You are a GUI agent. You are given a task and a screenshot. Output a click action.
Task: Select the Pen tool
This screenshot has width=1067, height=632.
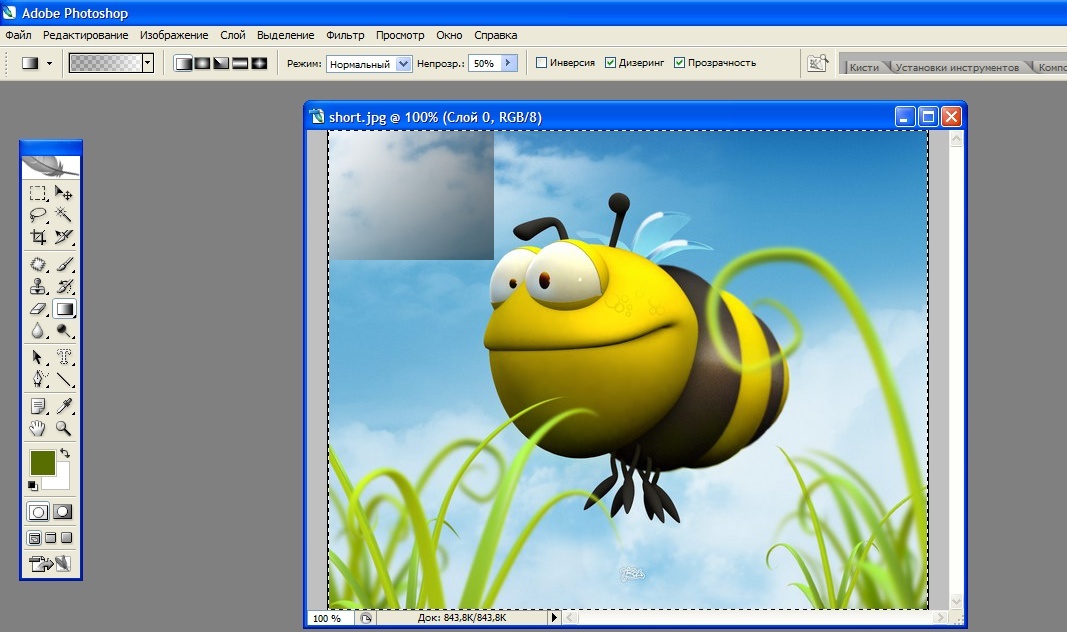click(x=38, y=379)
